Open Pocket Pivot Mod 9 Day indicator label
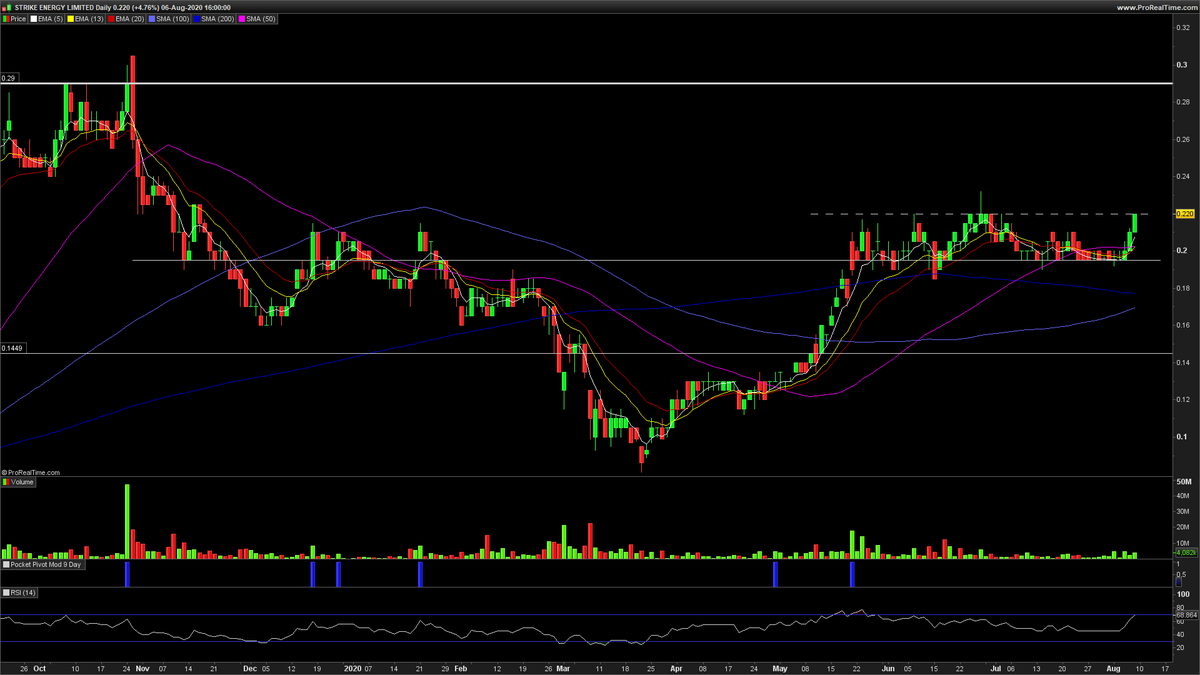The height and width of the screenshot is (675, 1200). click(43, 565)
